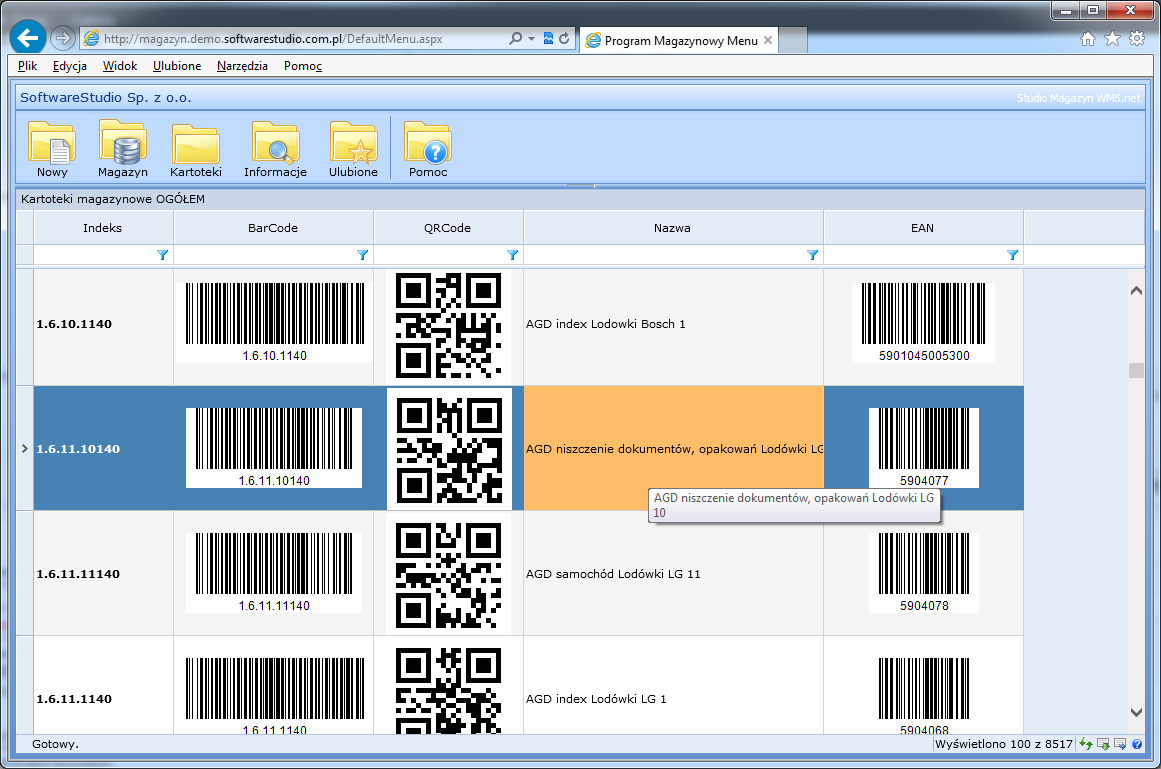
Task: Select the Program Magazynowy Menu tab
Action: click(680, 41)
